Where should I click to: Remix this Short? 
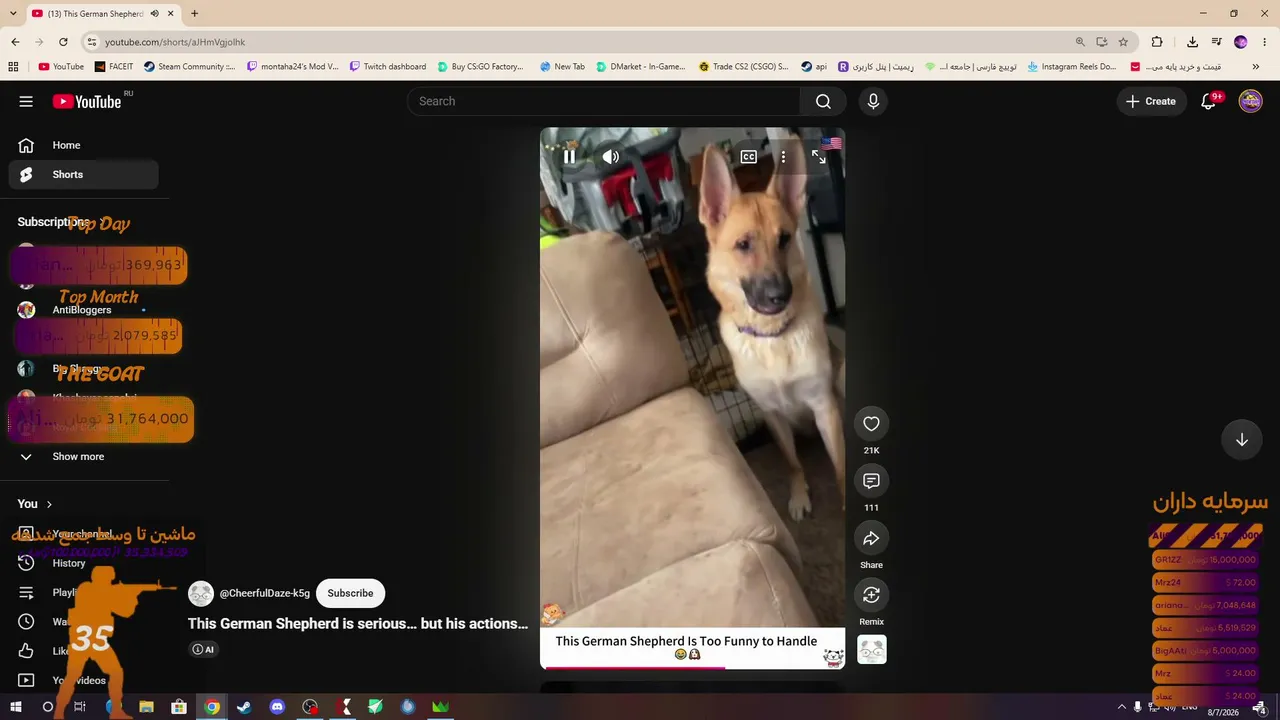pos(871,595)
